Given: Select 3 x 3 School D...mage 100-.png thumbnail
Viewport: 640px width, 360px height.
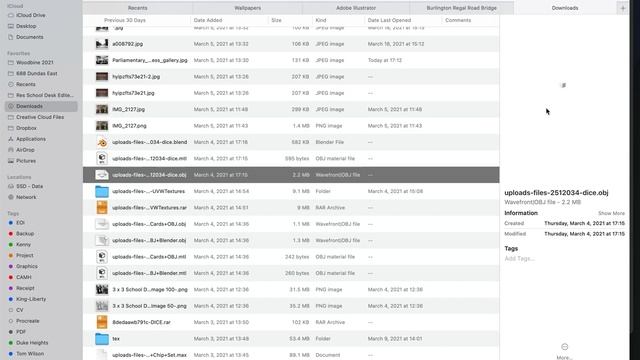Looking at the screenshot, I should pos(102,289).
